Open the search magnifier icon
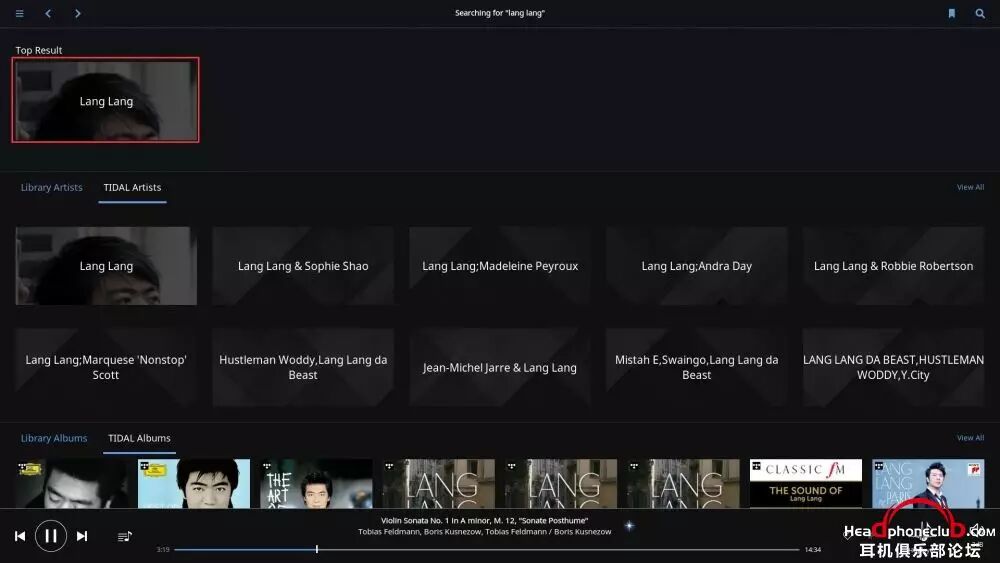Viewport: 1000px width, 563px height. tap(980, 13)
